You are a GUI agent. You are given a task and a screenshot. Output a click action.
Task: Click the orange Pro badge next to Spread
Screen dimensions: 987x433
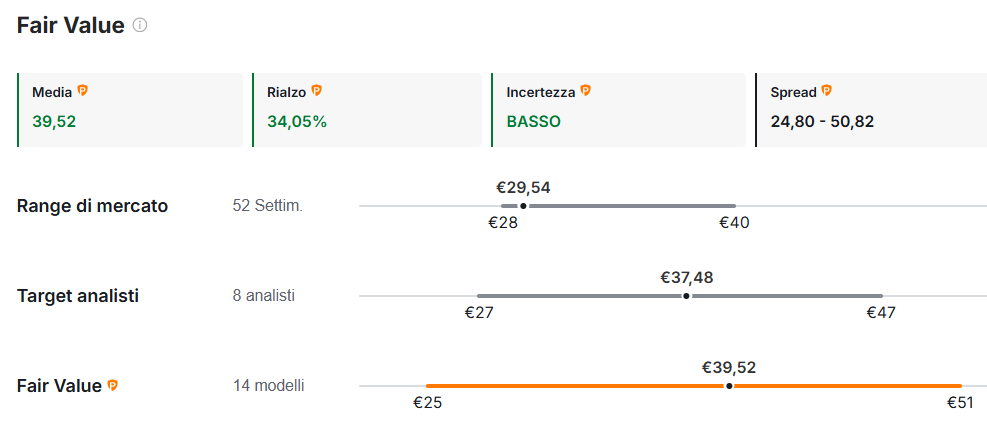[x=826, y=91]
